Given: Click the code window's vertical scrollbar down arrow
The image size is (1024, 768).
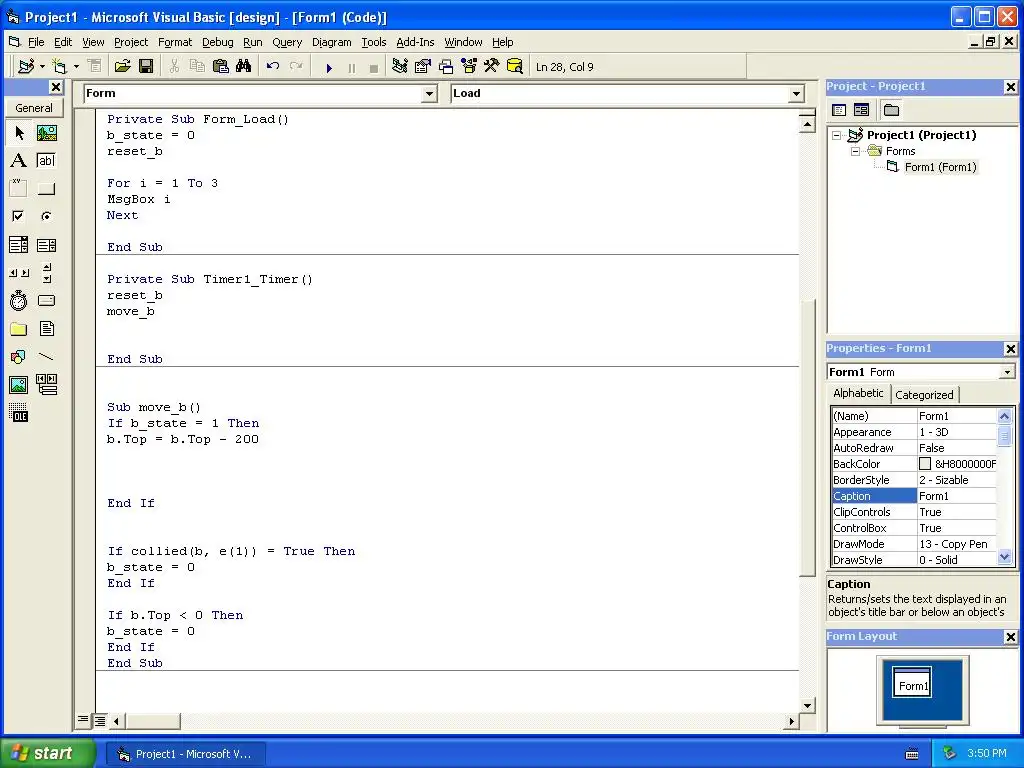Looking at the screenshot, I should (807, 706).
